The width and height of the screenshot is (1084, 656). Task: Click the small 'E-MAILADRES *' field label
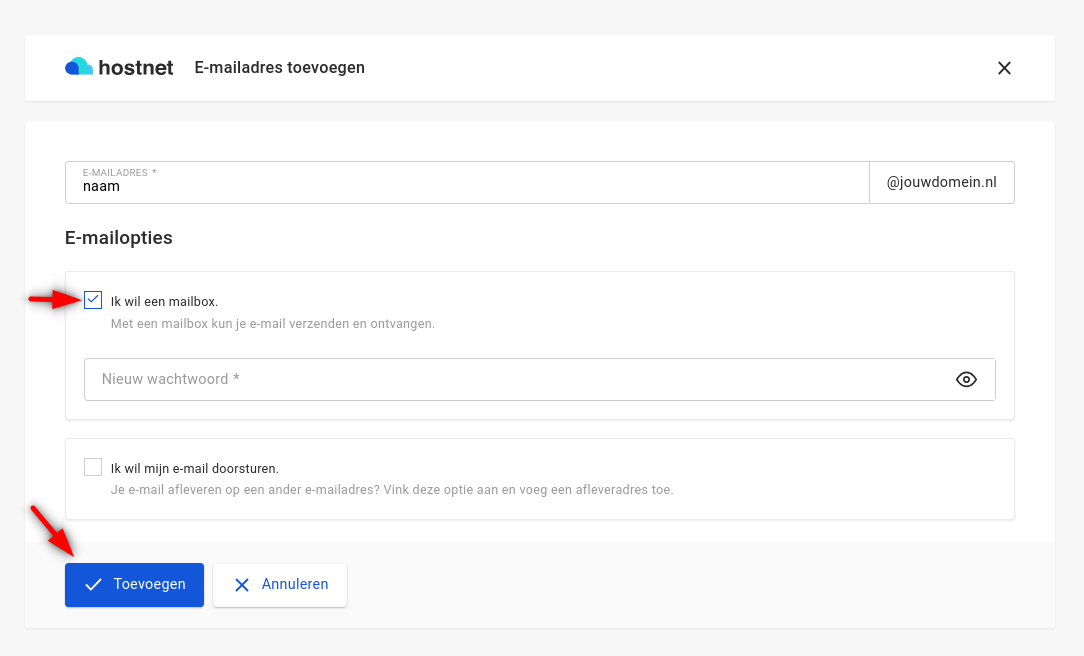tap(119, 173)
